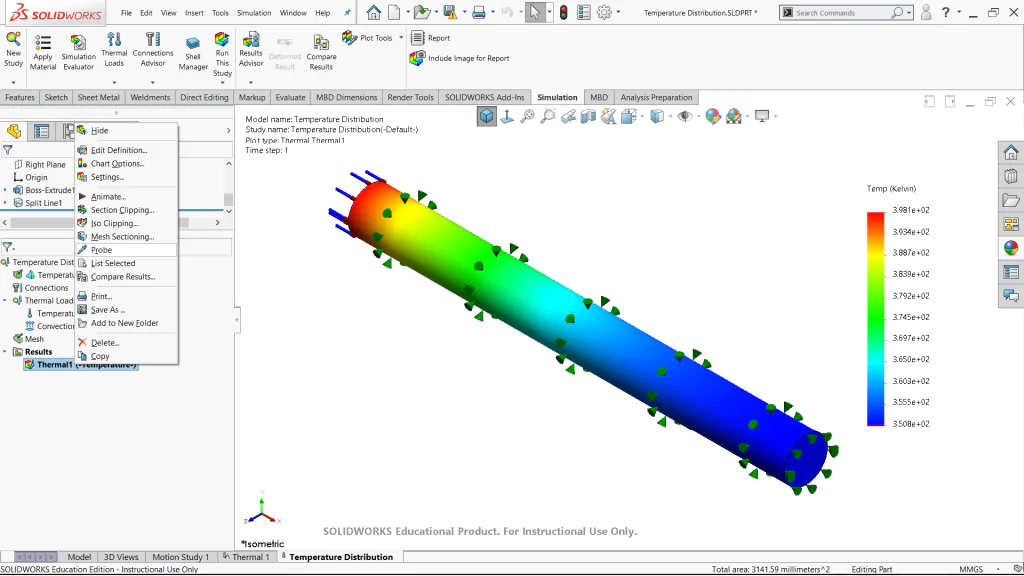The image size is (1024, 576).
Task: Open the SOLIDWORKS home icon
Action: pos(374,12)
